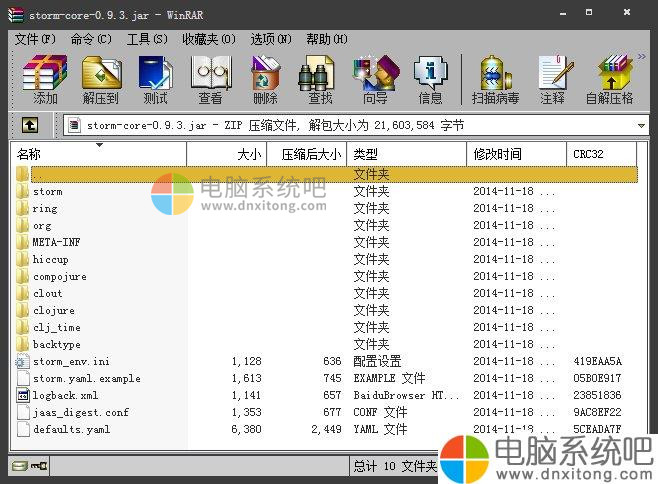Sort by Modified (修改时间) column header
This screenshot has width=658, height=484.
[x=517, y=154]
